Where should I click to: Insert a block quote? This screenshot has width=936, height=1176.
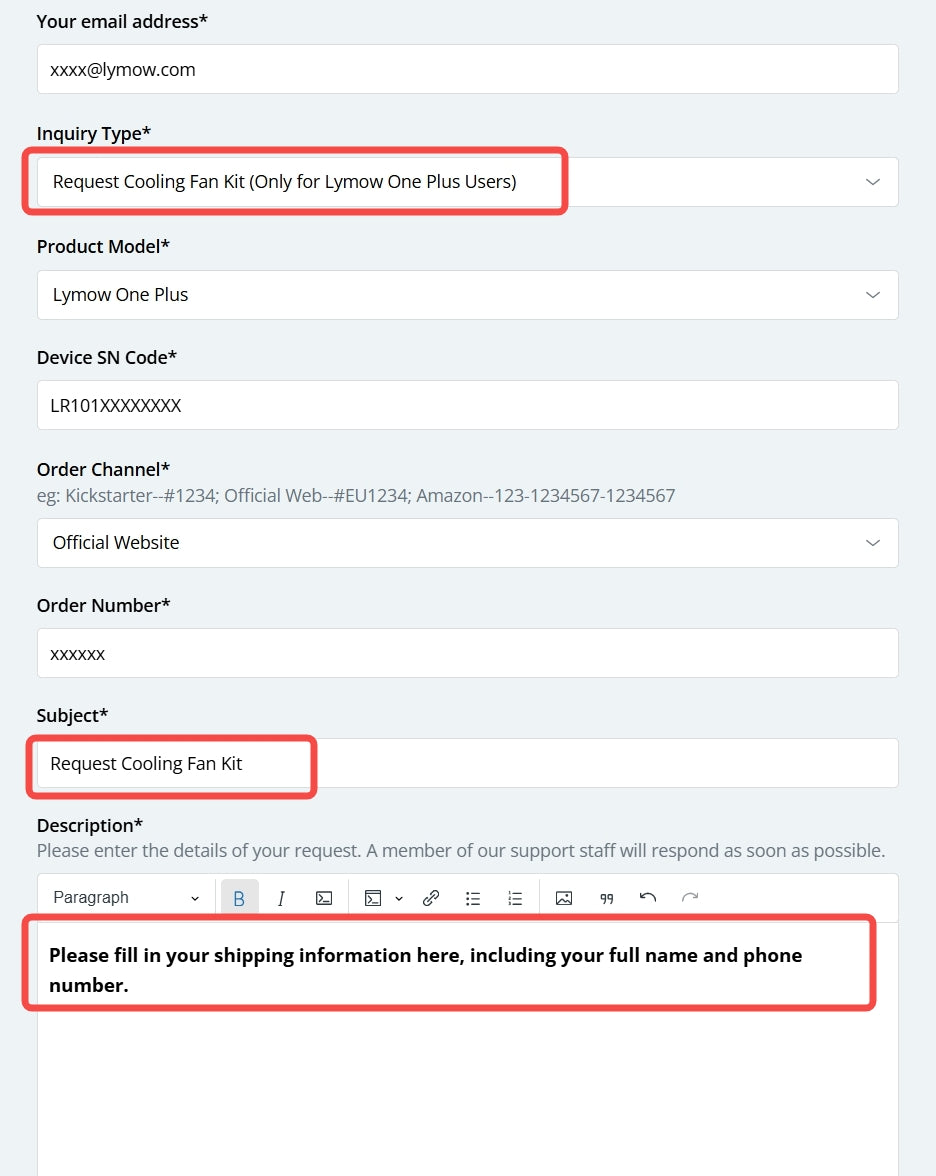[606, 898]
